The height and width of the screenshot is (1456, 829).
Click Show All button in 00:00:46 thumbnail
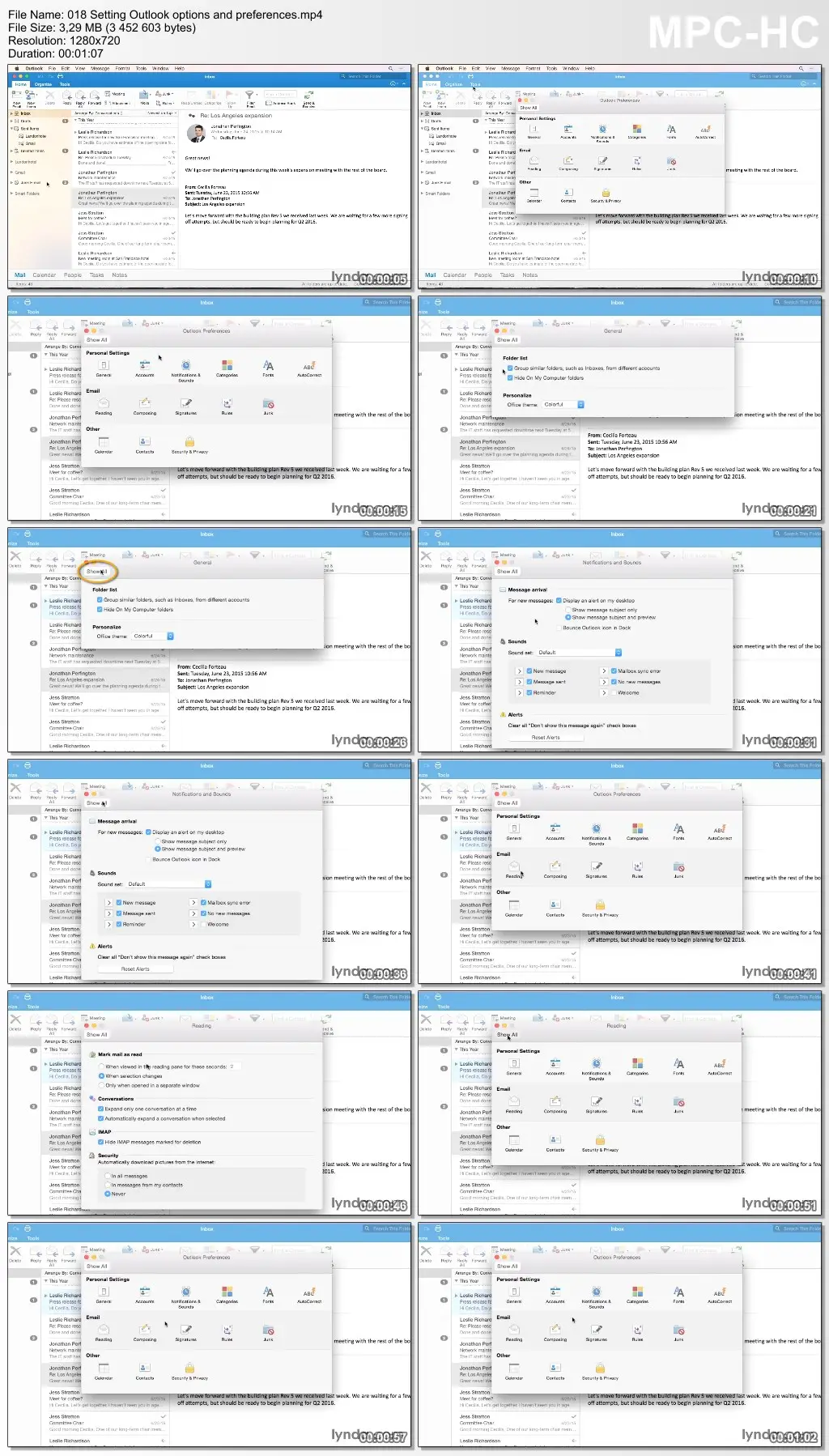[97, 1035]
